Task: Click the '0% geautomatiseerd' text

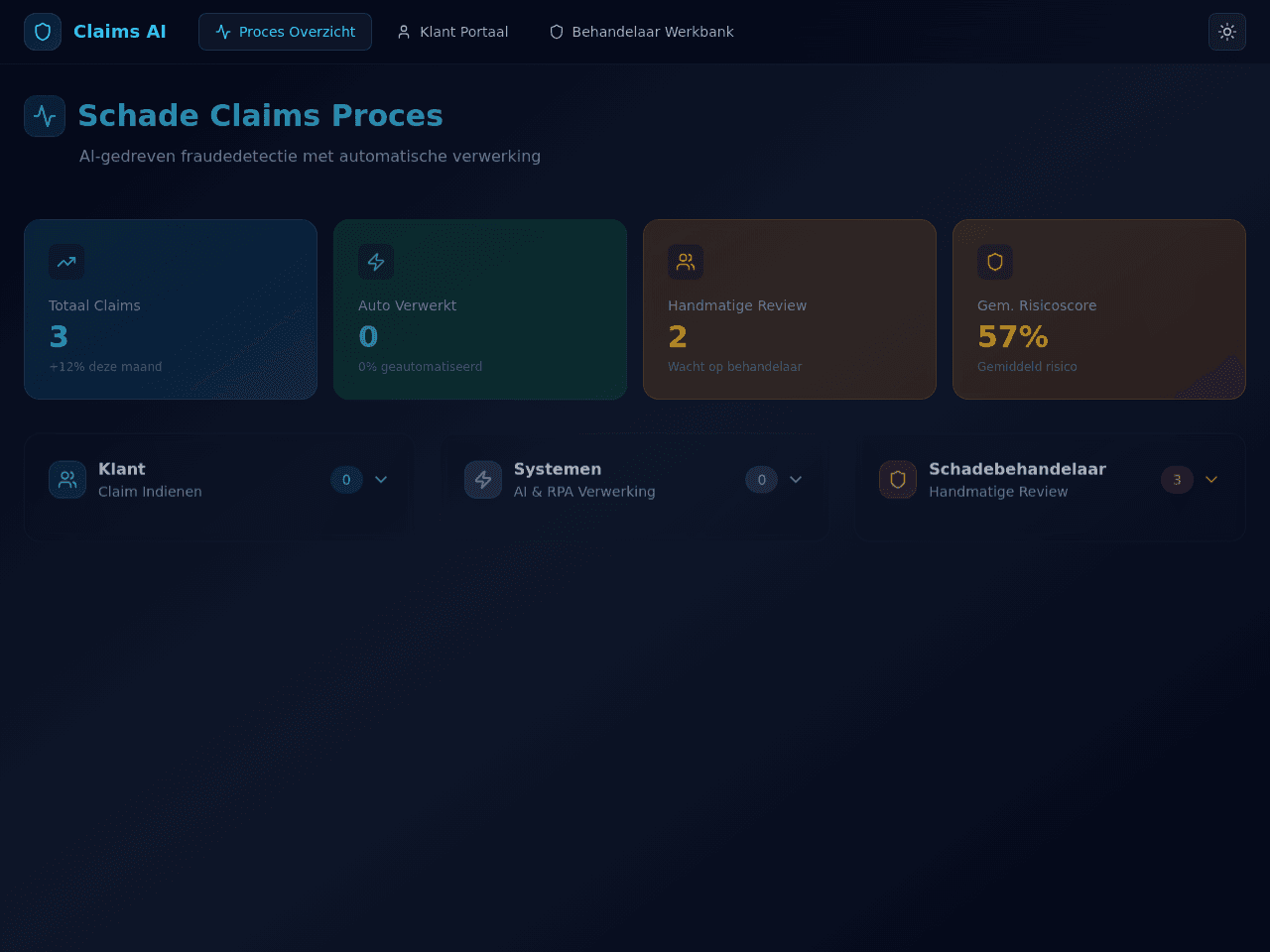Action: [x=421, y=367]
